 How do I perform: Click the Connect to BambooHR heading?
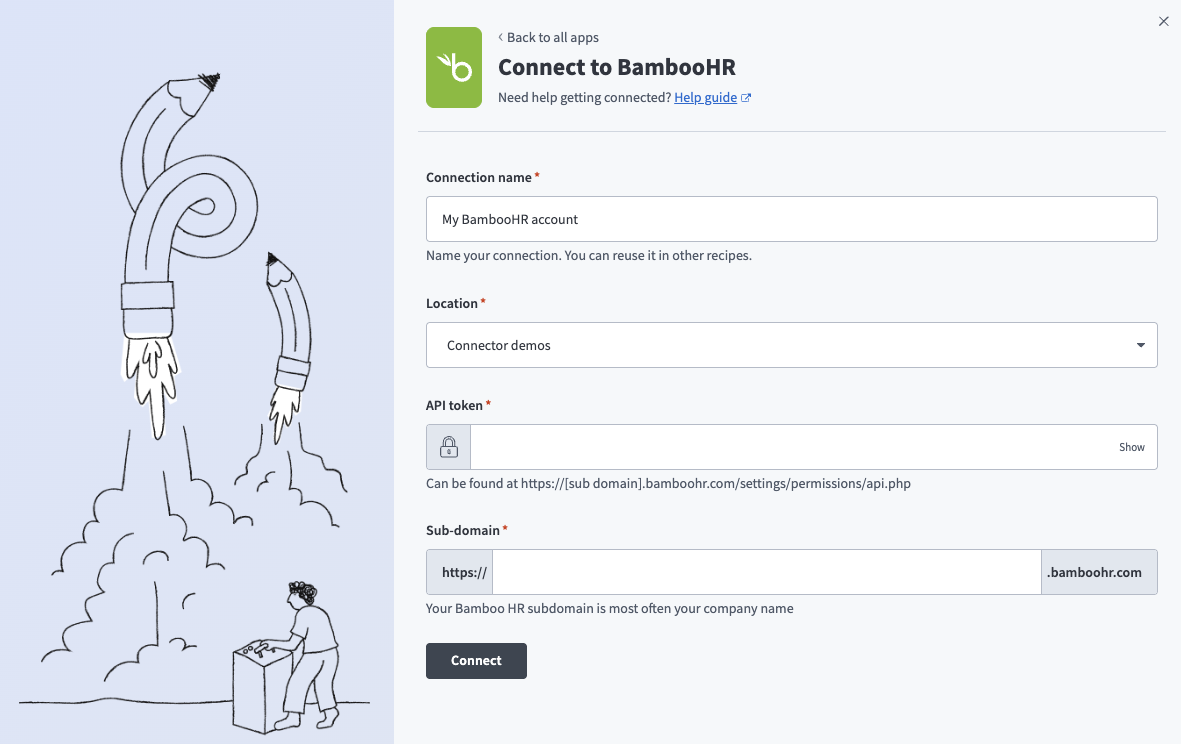(616, 67)
